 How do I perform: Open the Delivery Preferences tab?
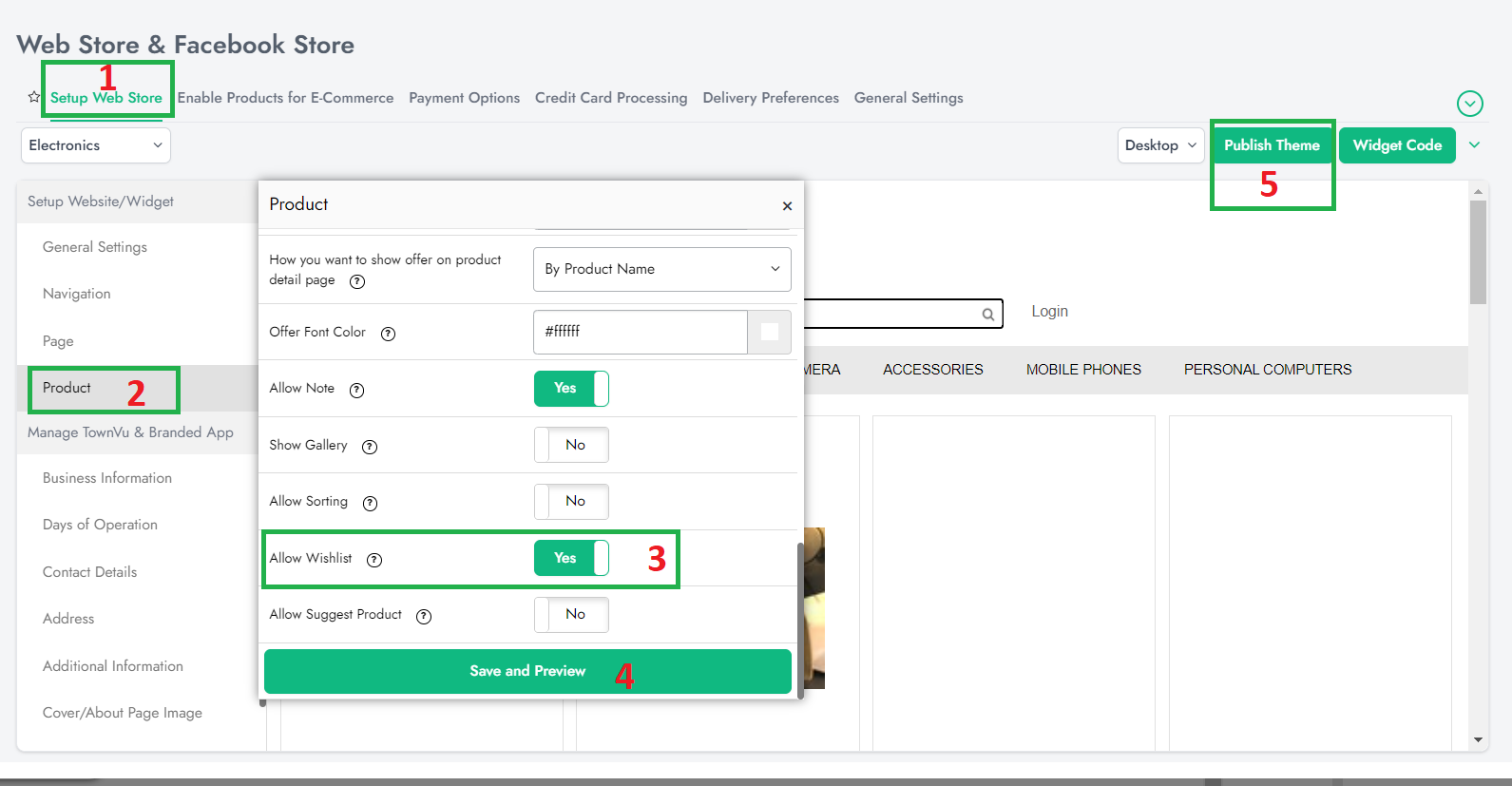[x=770, y=98]
